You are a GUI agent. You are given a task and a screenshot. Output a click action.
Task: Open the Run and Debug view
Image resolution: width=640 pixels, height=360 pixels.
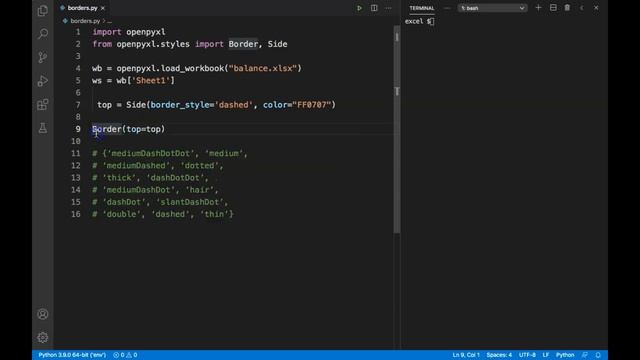[42, 81]
